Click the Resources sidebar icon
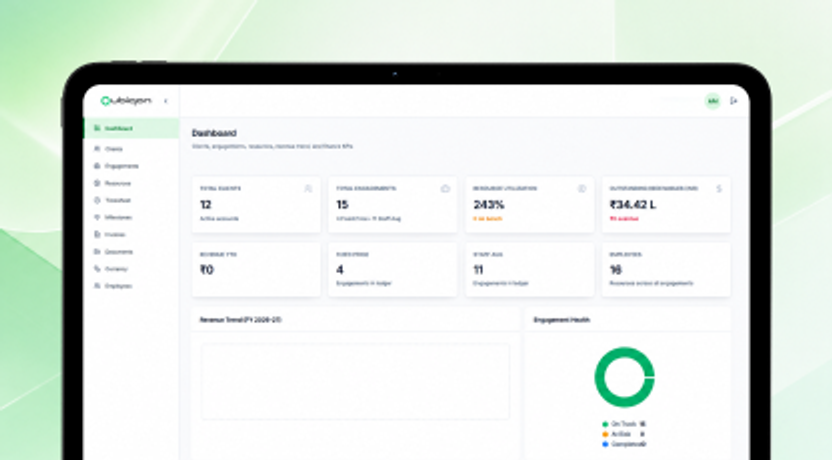This screenshot has width=832, height=460. [x=97, y=183]
